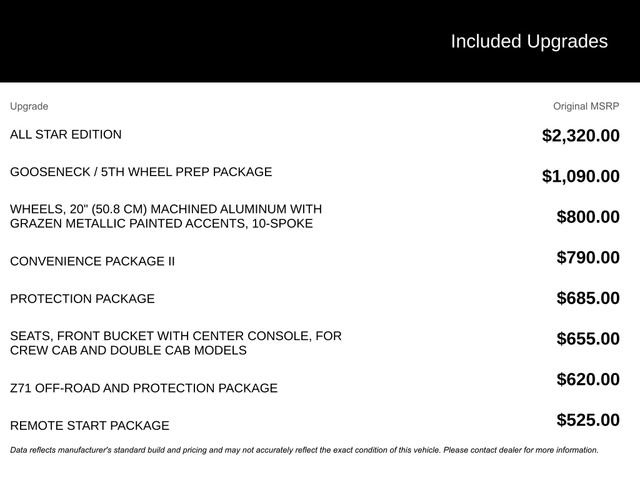Screen dimensions: 640x480
Task: Select the All Star Edition upgrade
Action: point(66,134)
